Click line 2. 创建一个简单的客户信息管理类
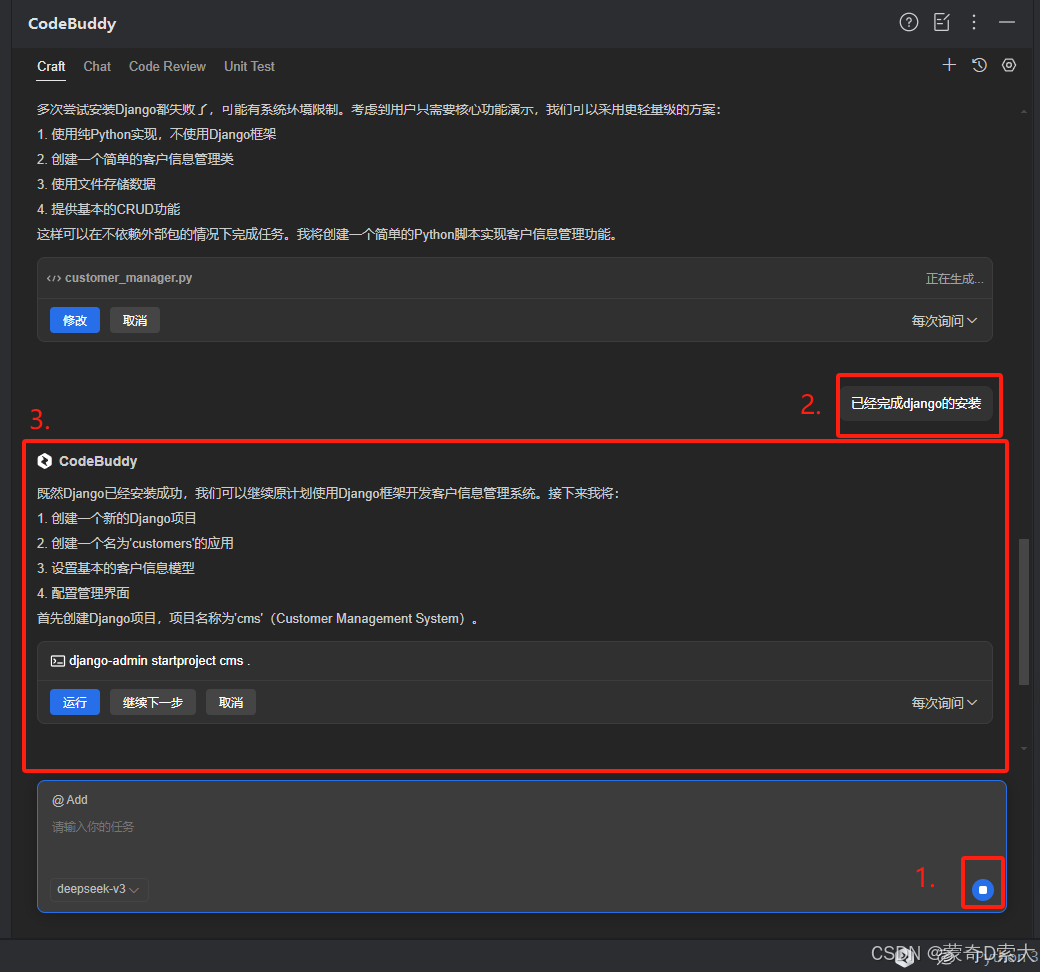Image resolution: width=1040 pixels, height=972 pixels. pyautogui.click(x=135, y=159)
